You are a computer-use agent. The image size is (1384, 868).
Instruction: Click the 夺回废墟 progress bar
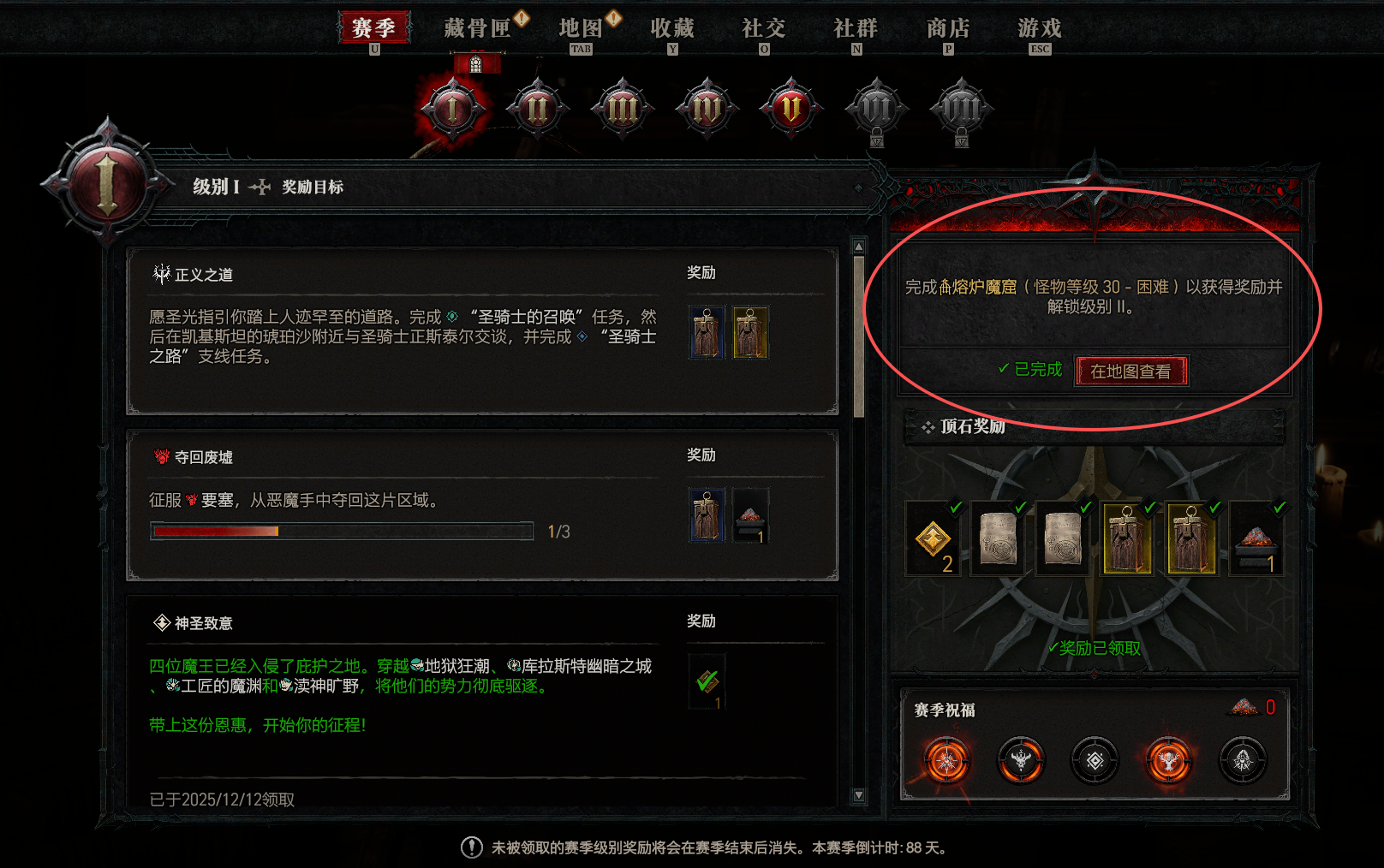coord(342,532)
